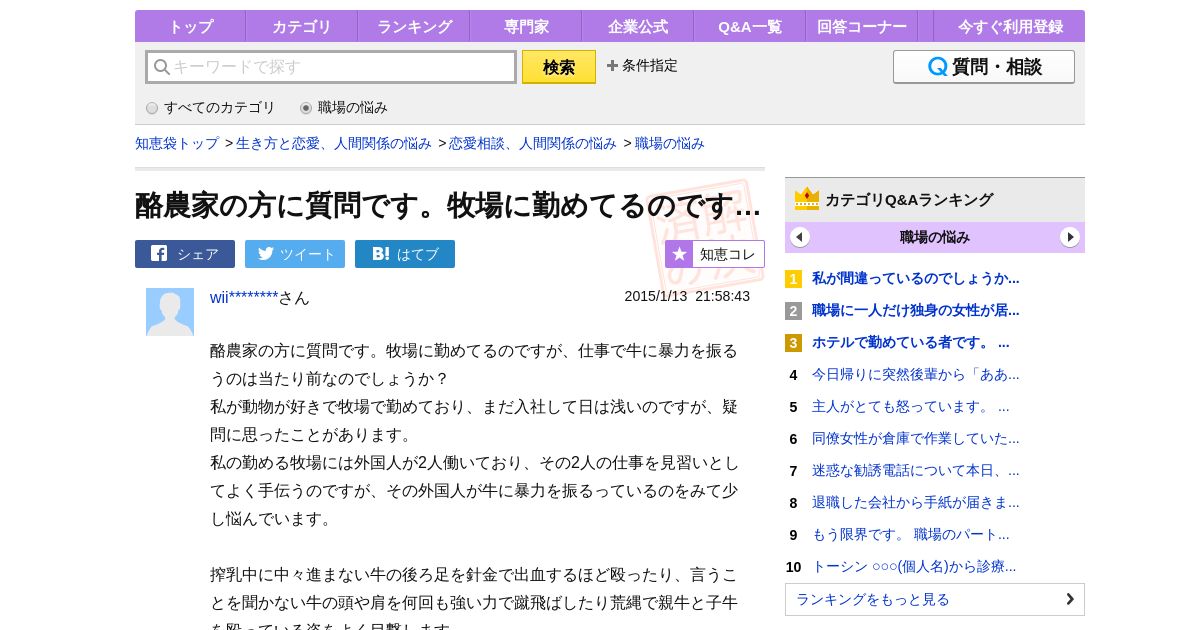The width and height of the screenshot is (1200, 630).
Task: Select the すべてのカテゴリ radio button
Action: click(x=152, y=108)
